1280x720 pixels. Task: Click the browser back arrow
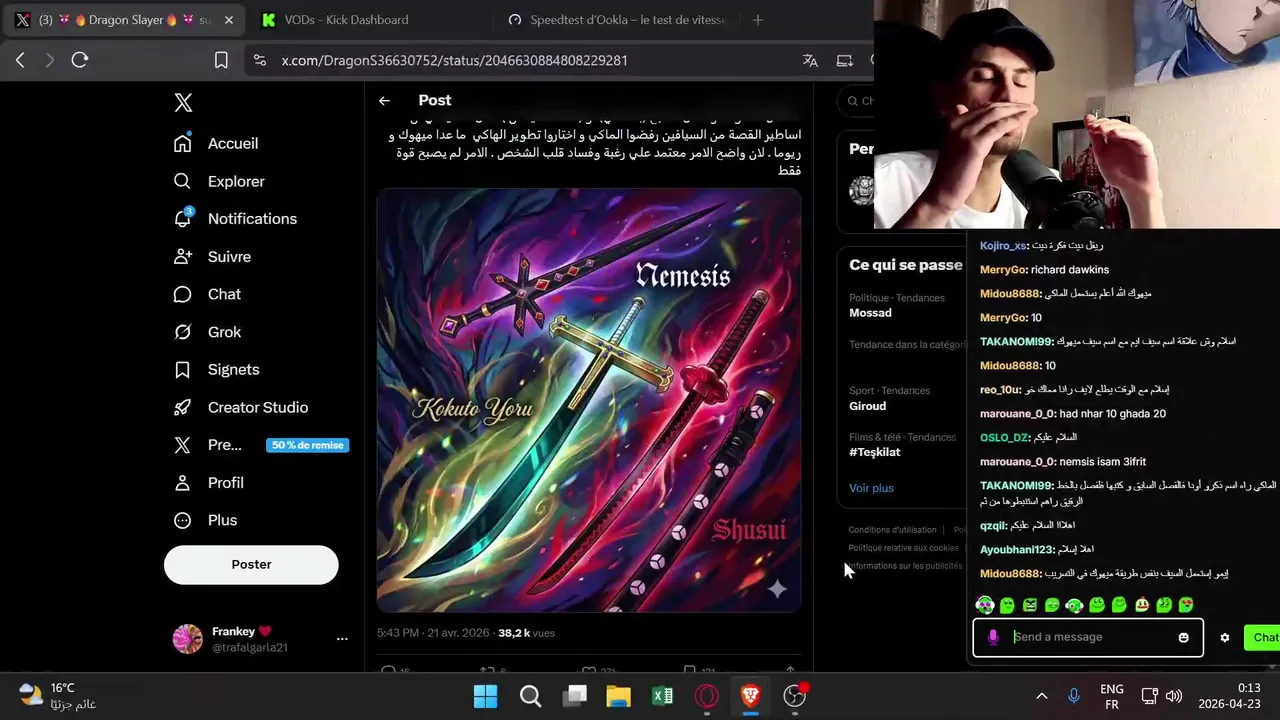pyautogui.click(x=20, y=60)
